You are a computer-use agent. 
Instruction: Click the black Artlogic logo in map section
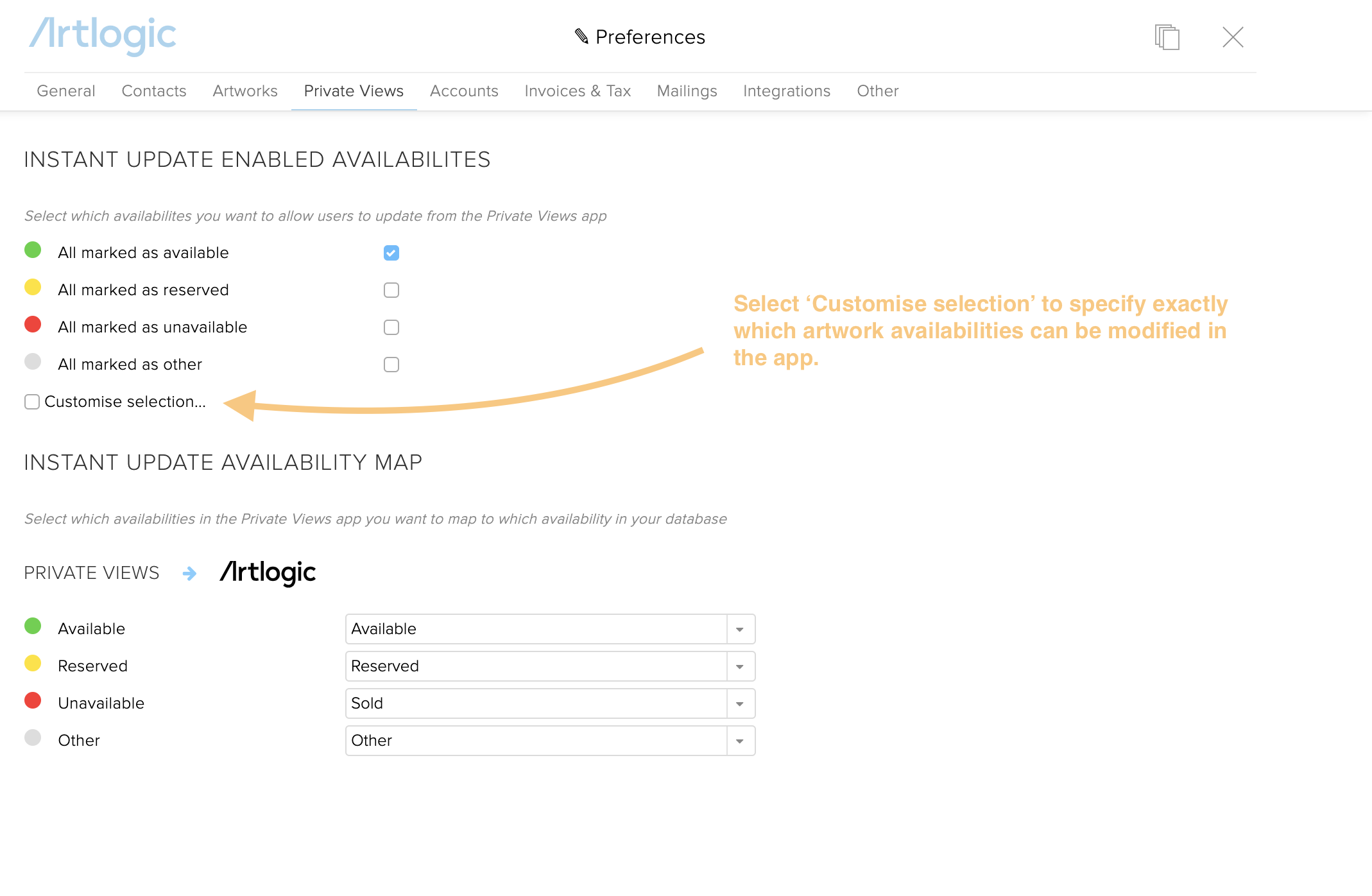(268, 572)
